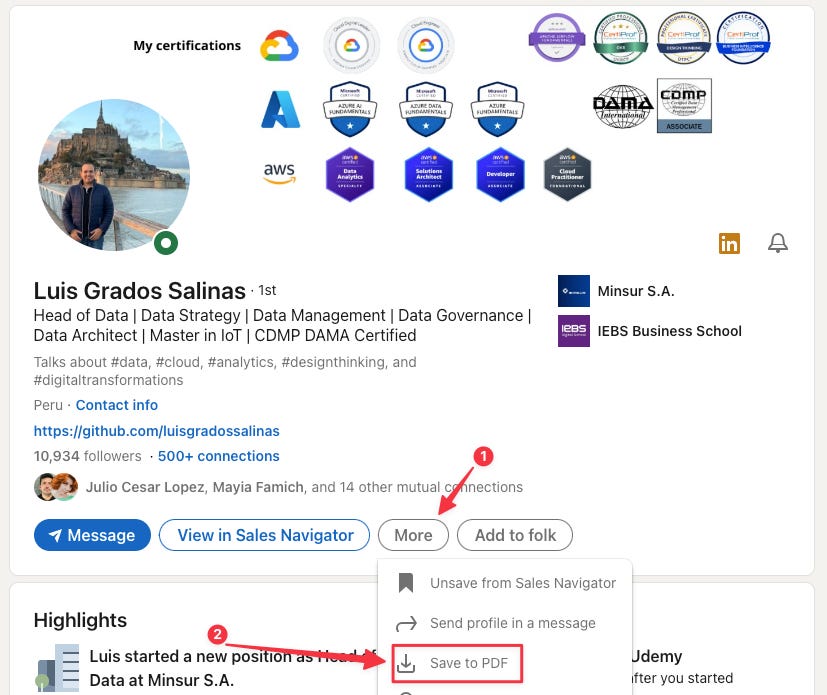Click the DAMA International logo
Viewport: 827px width, 695px height.
pos(623,107)
